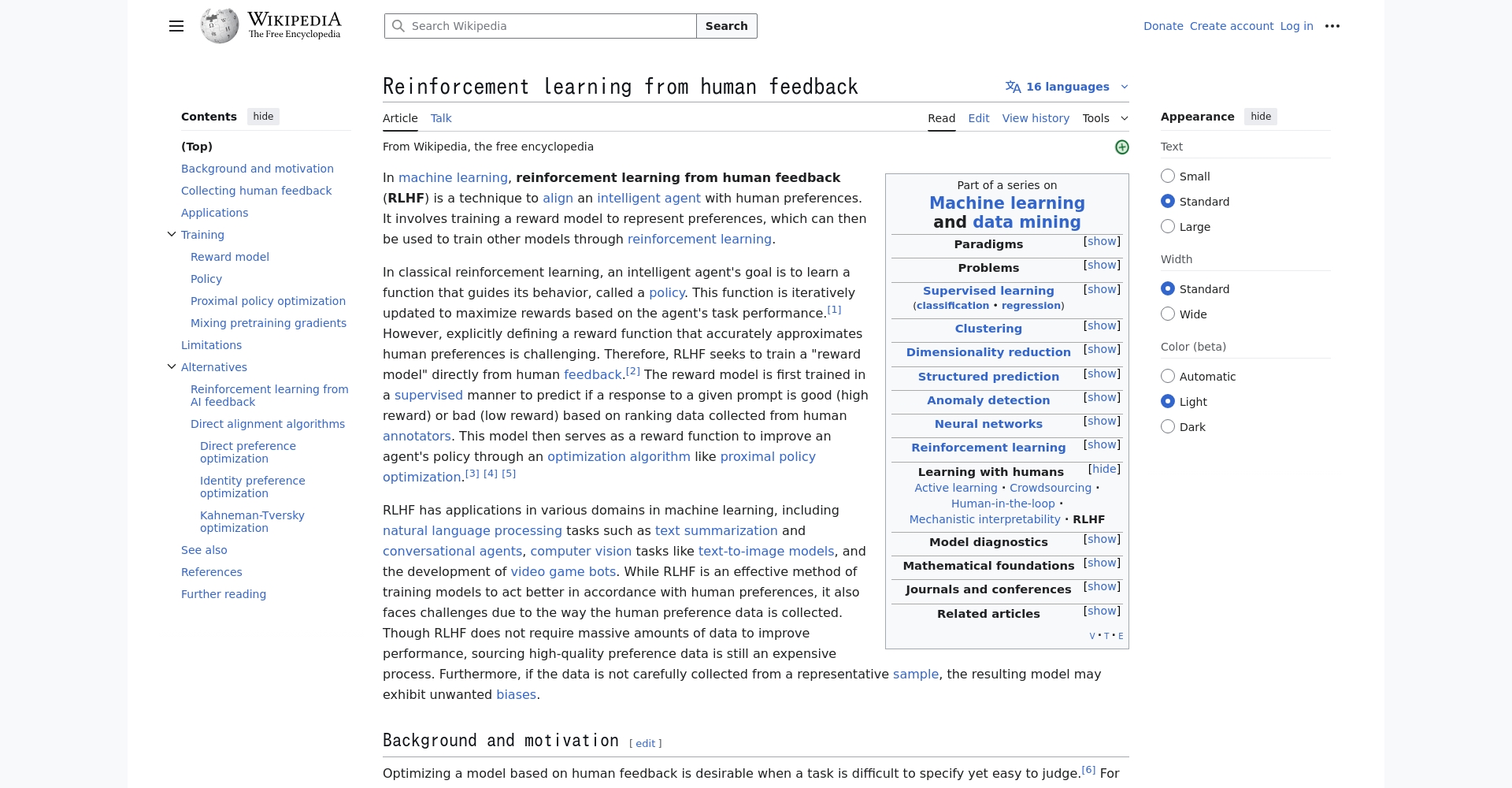Select Automatic color mode

1168,376
